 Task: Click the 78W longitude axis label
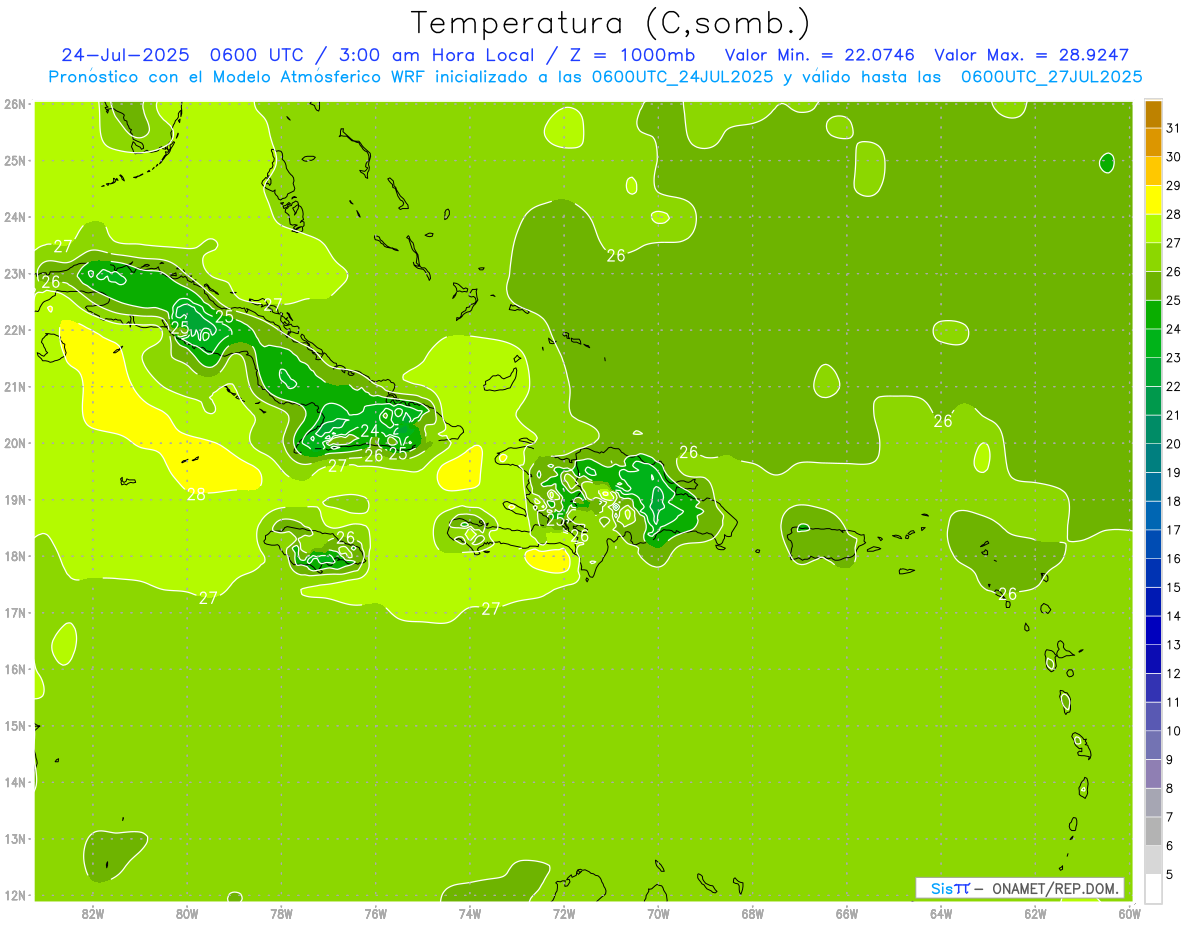point(281,913)
